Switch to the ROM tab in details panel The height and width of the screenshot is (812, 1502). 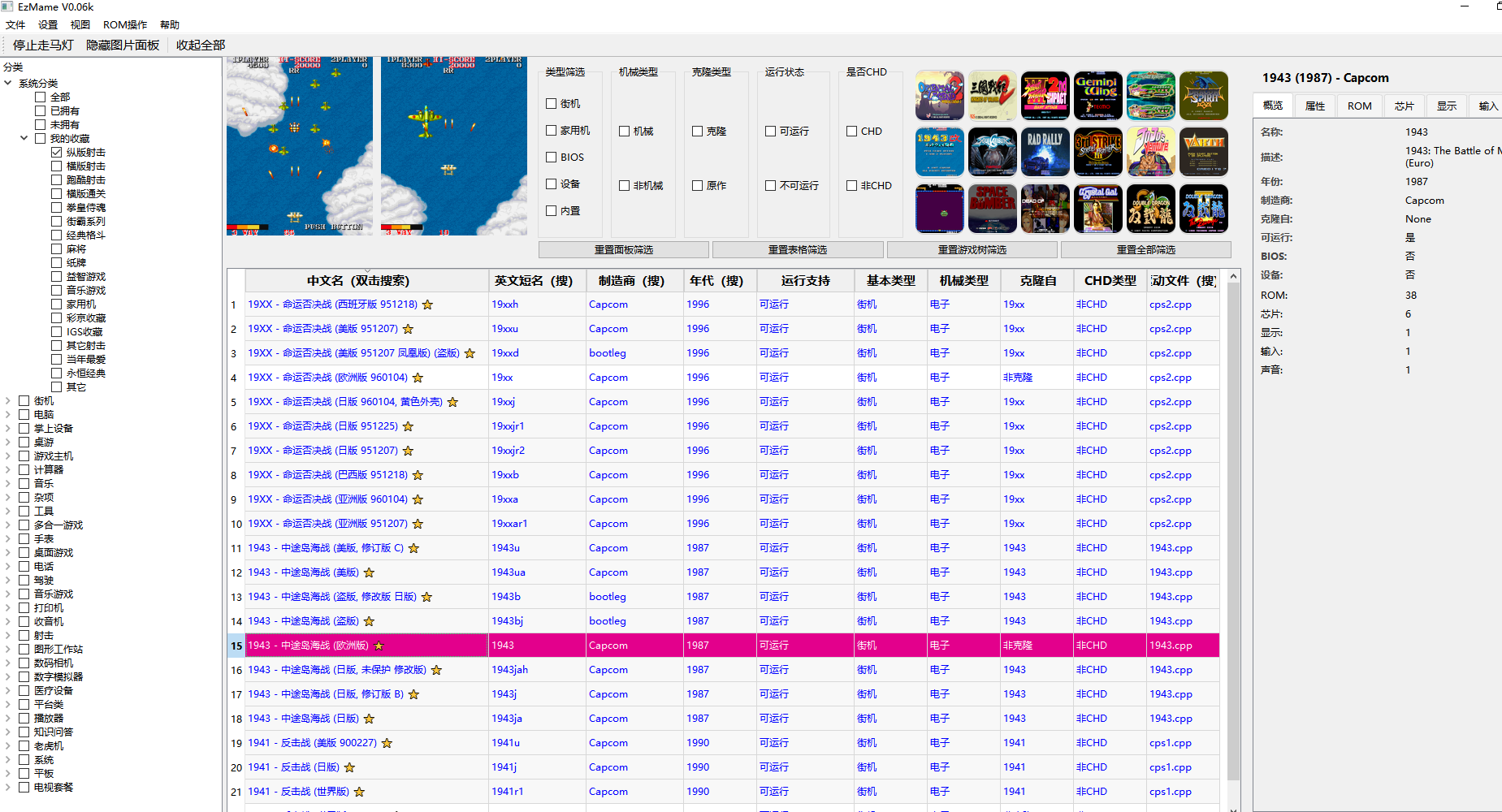point(1360,106)
